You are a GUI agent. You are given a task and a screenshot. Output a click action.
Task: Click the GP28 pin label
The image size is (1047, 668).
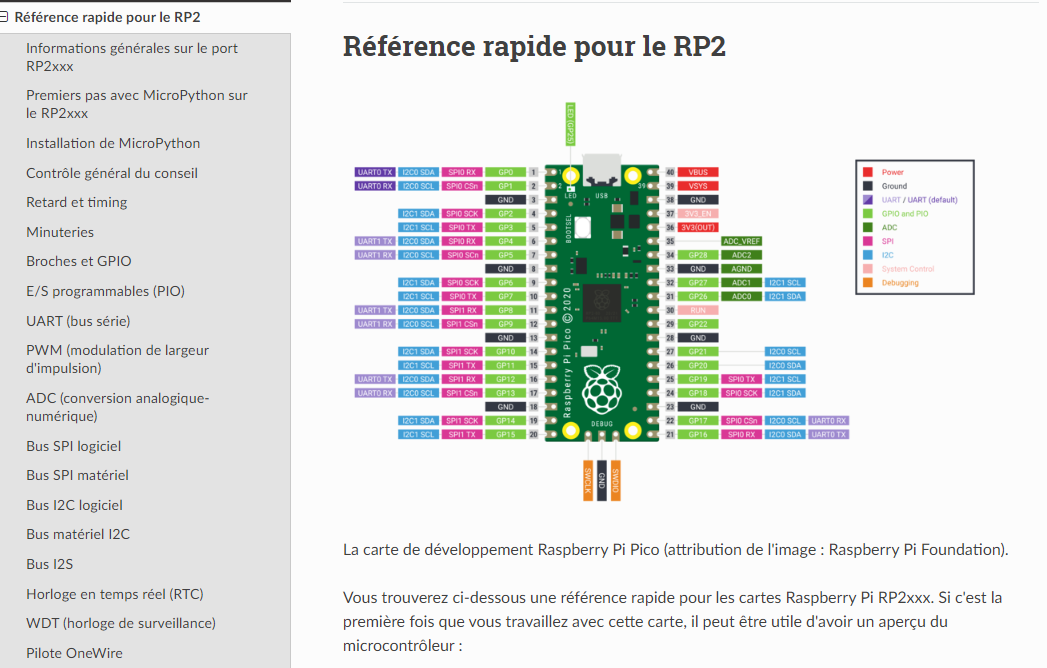pos(698,255)
